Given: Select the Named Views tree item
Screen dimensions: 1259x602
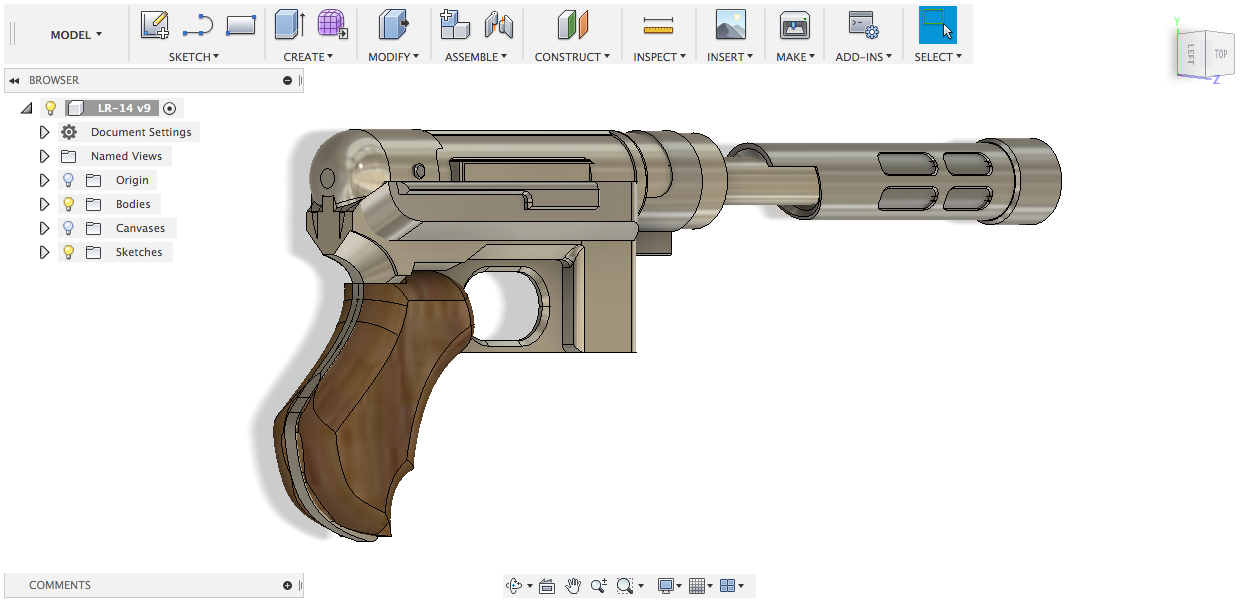Looking at the screenshot, I should (126, 156).
